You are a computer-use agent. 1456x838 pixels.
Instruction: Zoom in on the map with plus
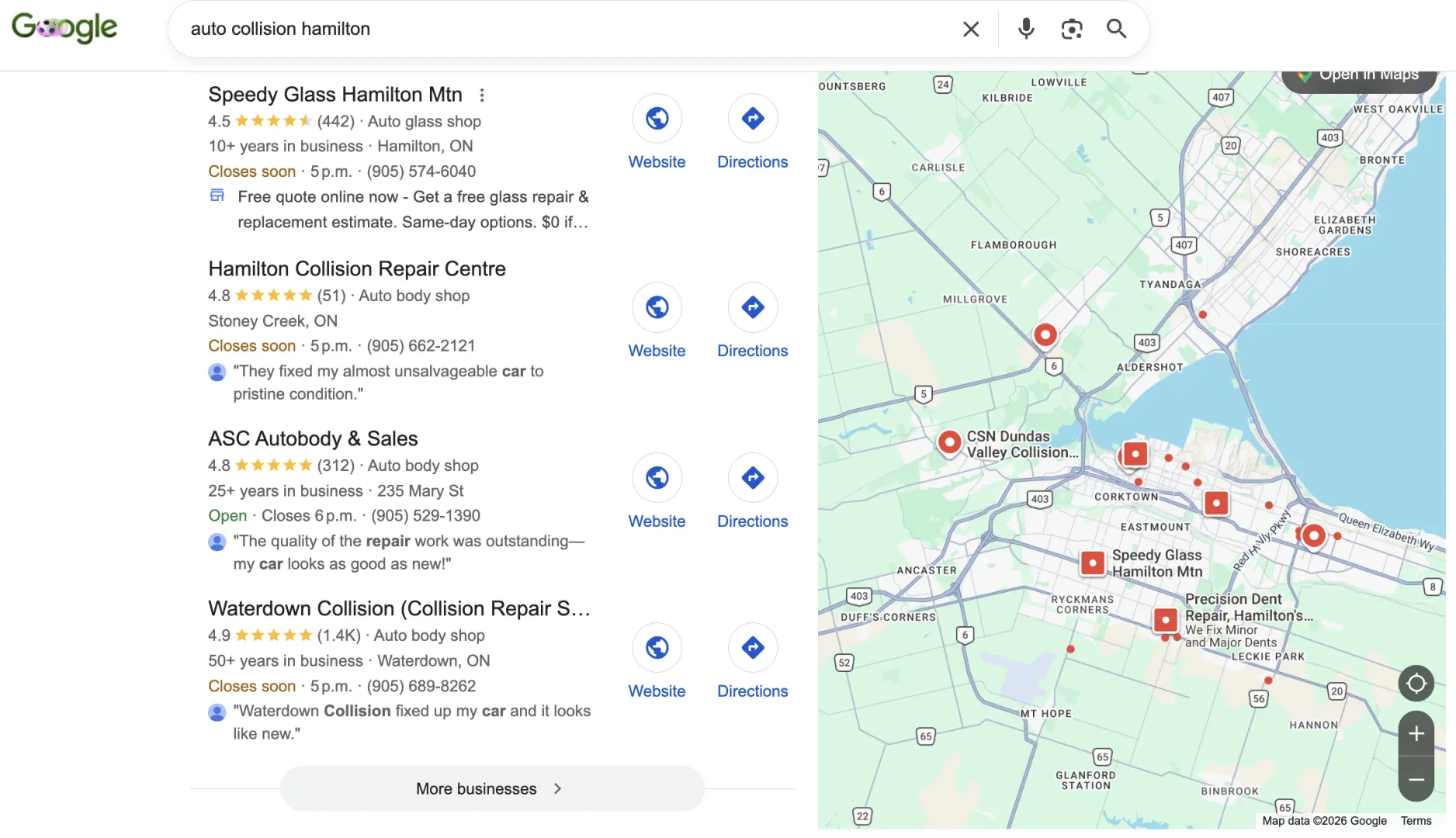pyautogui.click(x=1416, y=733)
